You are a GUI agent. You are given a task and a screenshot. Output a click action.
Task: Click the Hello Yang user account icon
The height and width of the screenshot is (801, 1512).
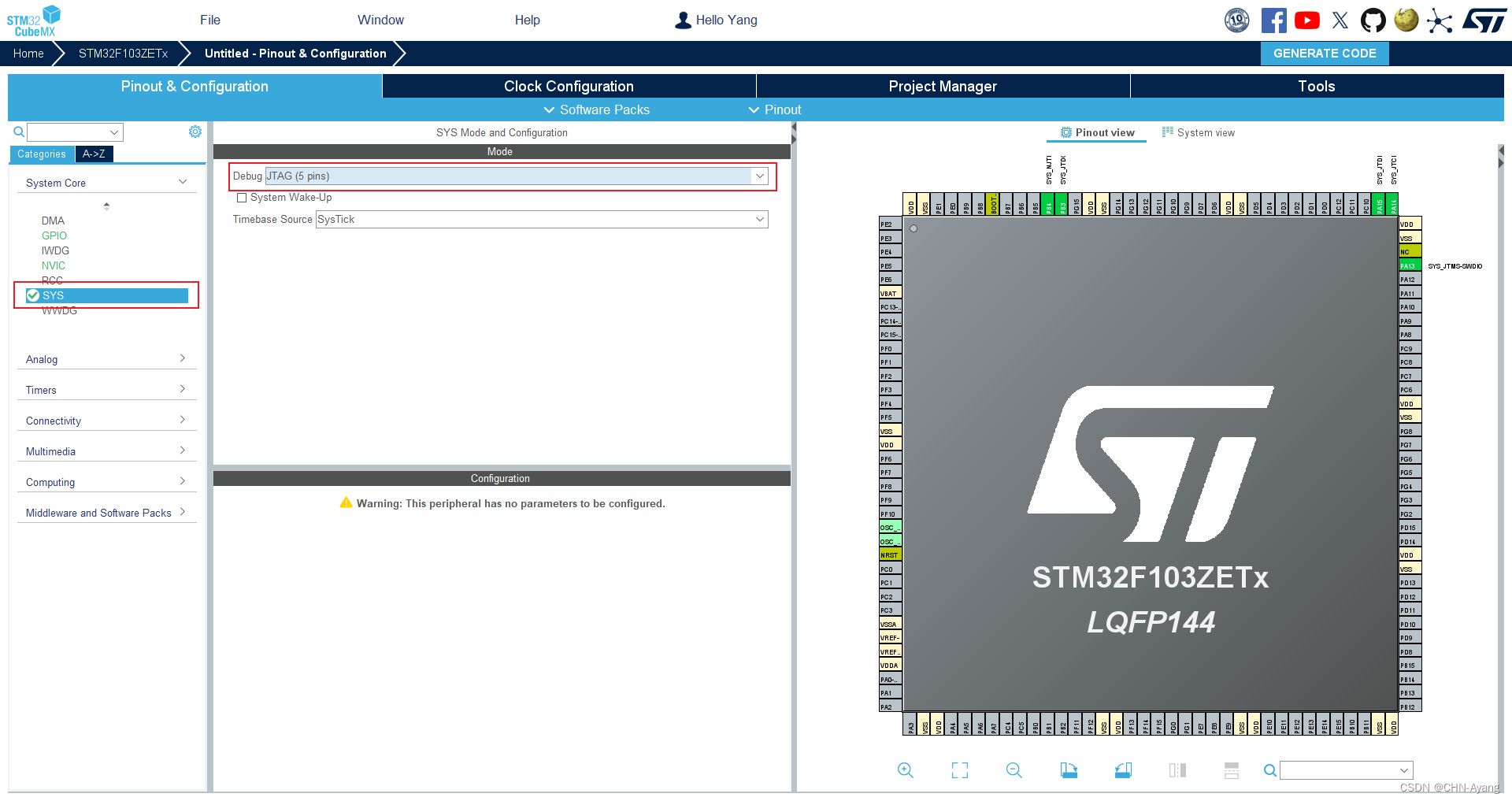[683, 20]
